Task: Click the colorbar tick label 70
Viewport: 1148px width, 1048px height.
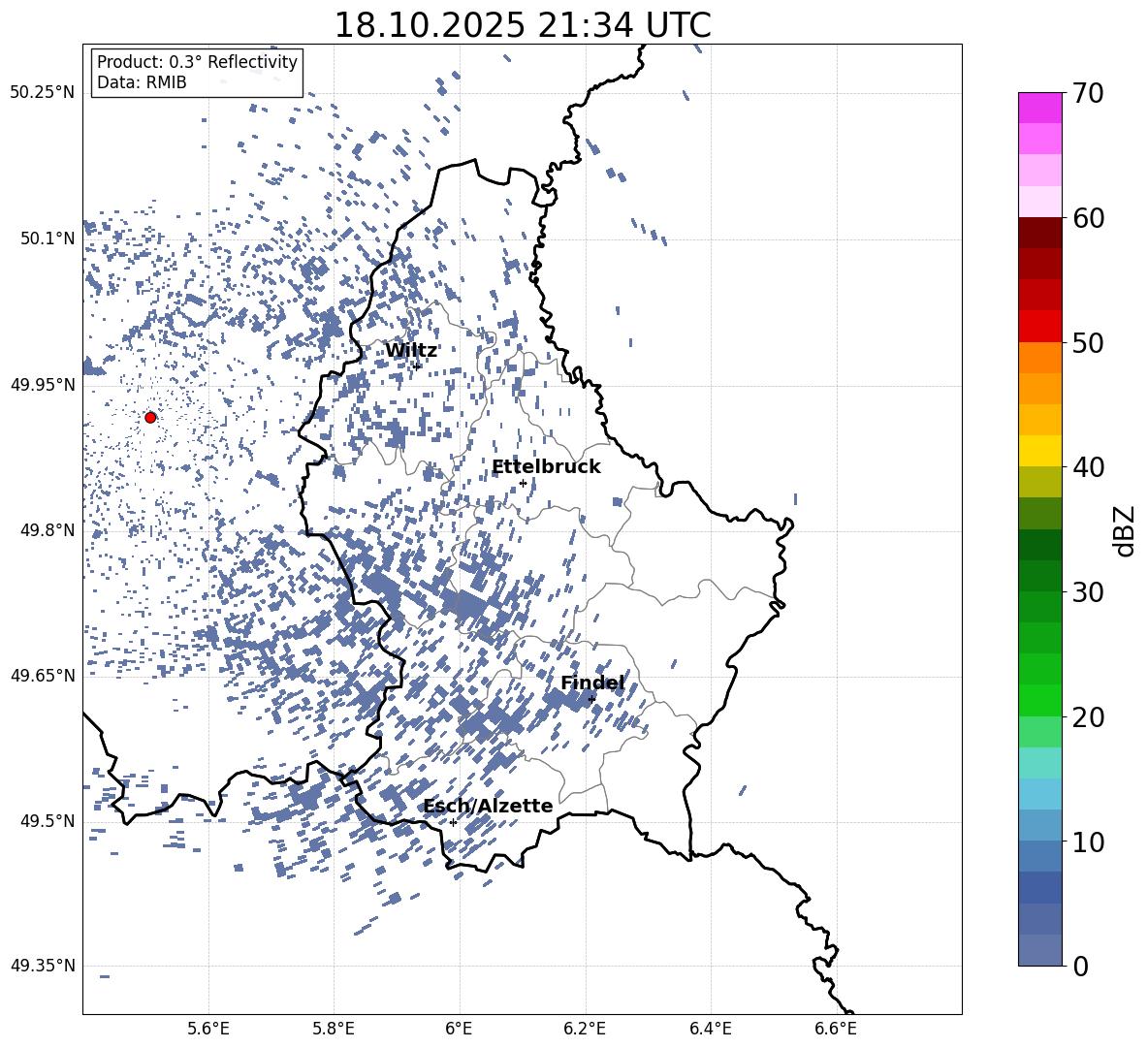Action: pos(1088,94)
